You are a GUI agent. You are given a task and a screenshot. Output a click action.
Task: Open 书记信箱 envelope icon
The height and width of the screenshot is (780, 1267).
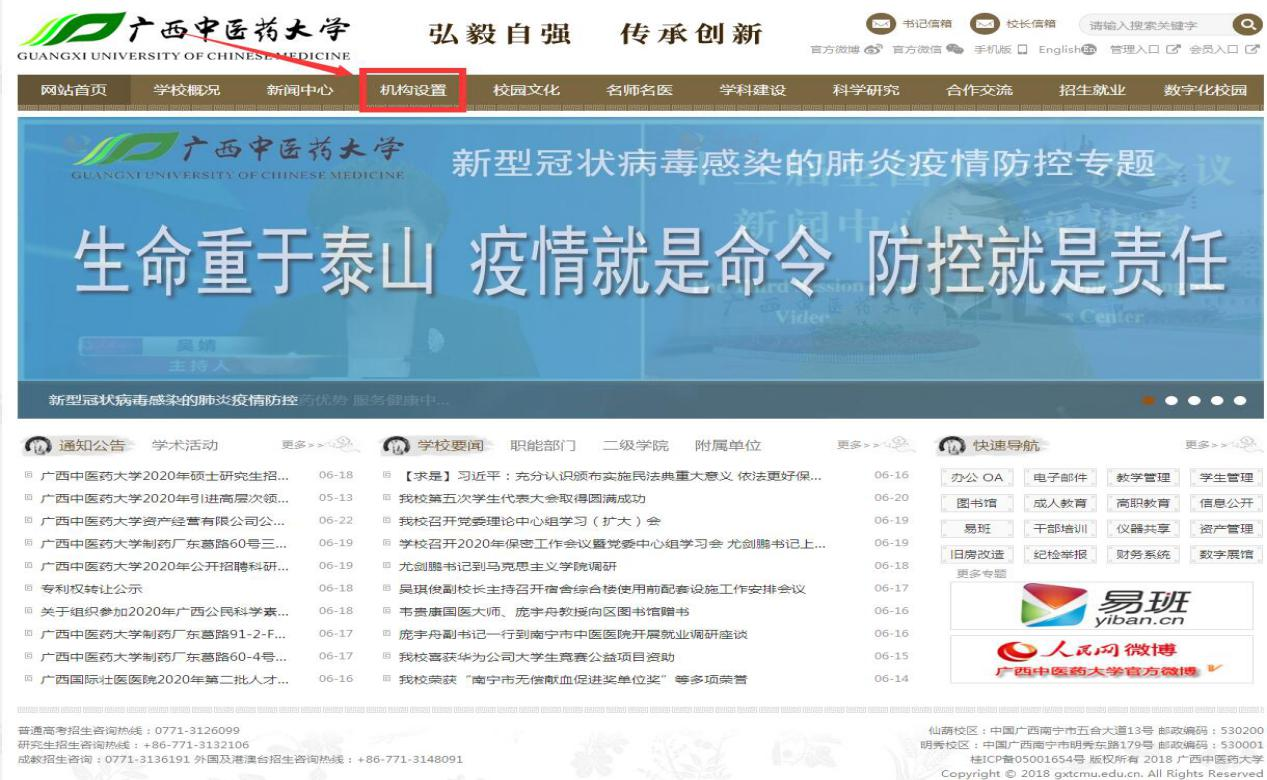(878, 24)
